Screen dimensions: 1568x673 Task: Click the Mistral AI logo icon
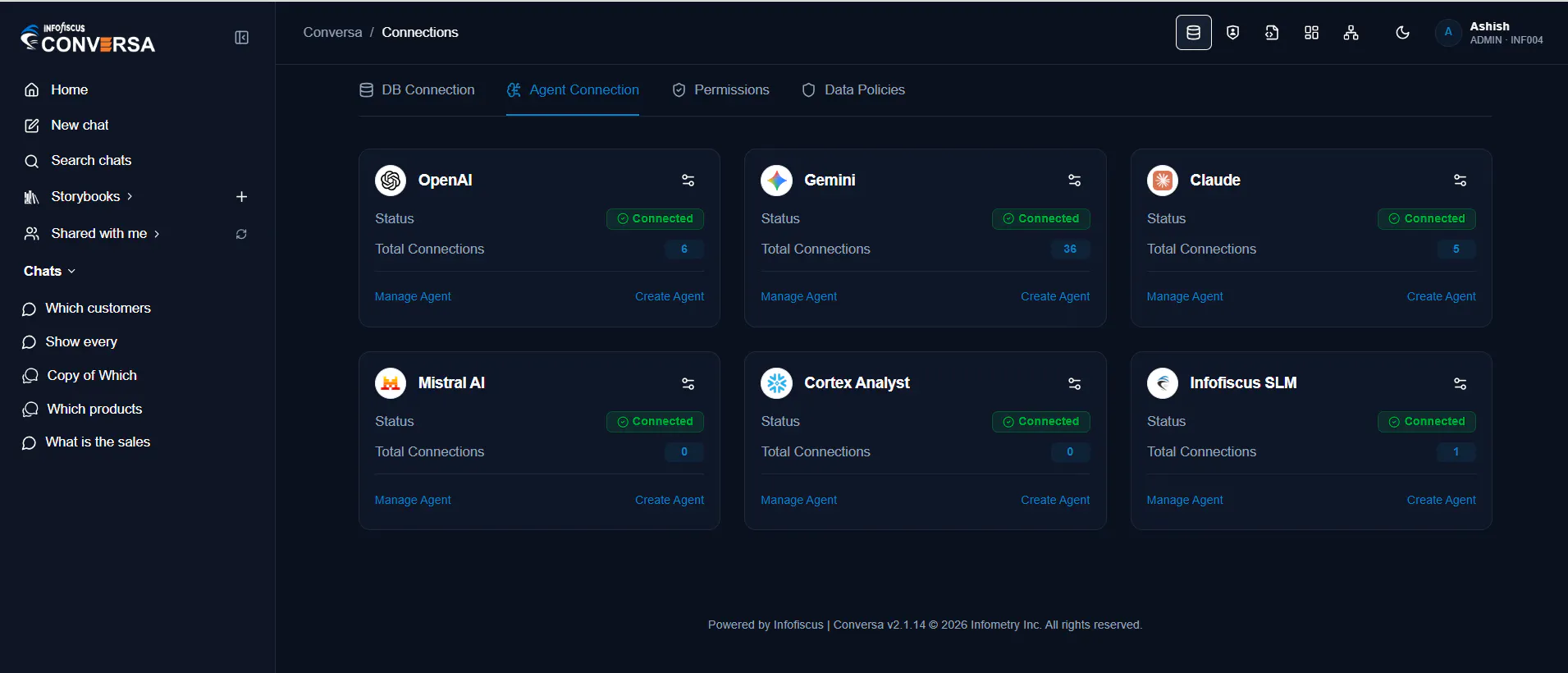point(391,383)
